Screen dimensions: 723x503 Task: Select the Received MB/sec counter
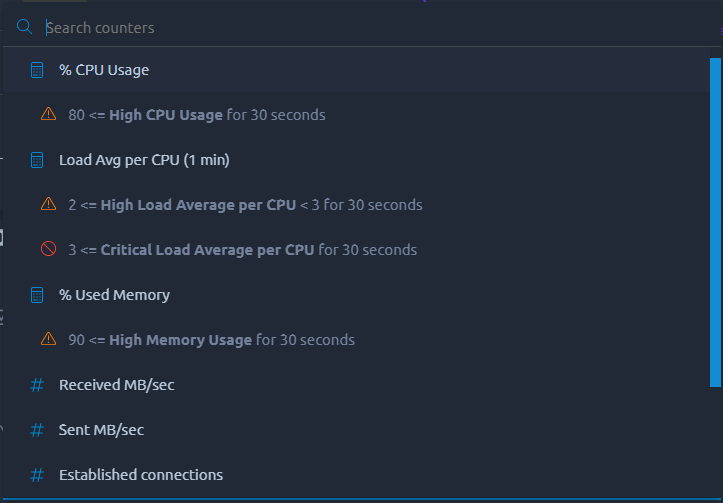point(356,385)
